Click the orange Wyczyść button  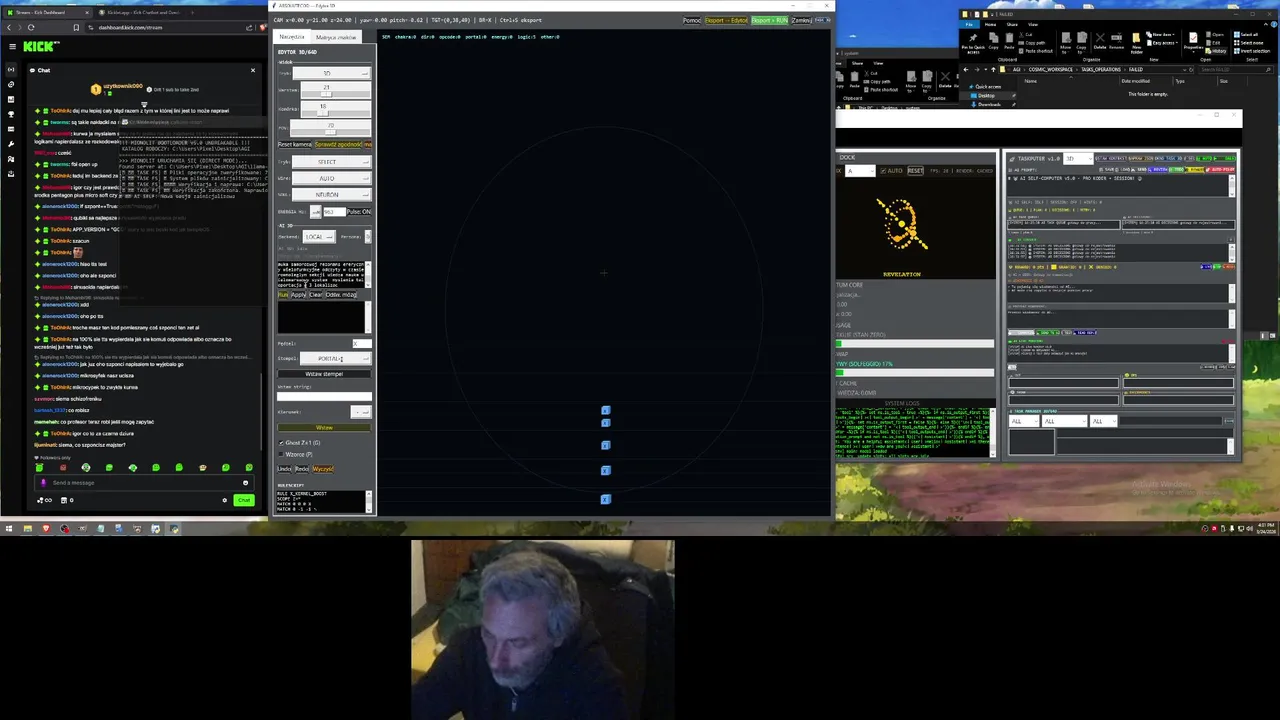point(323,469)
